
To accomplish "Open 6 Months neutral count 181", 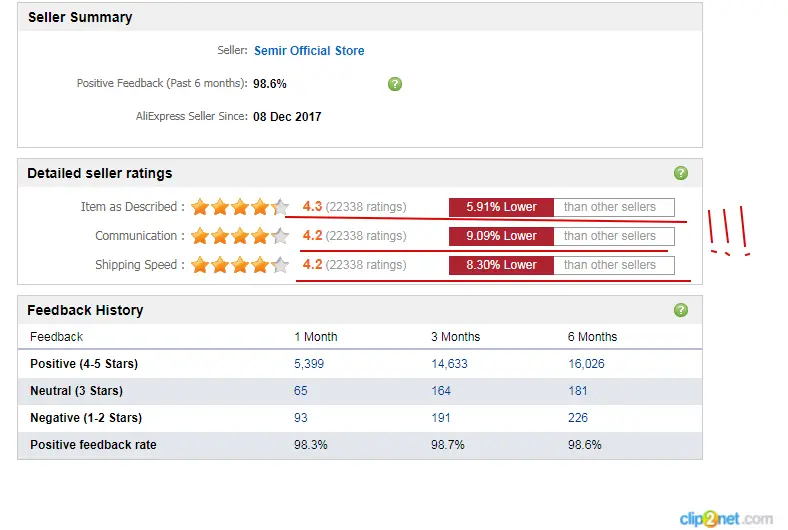I will point(577,391).
